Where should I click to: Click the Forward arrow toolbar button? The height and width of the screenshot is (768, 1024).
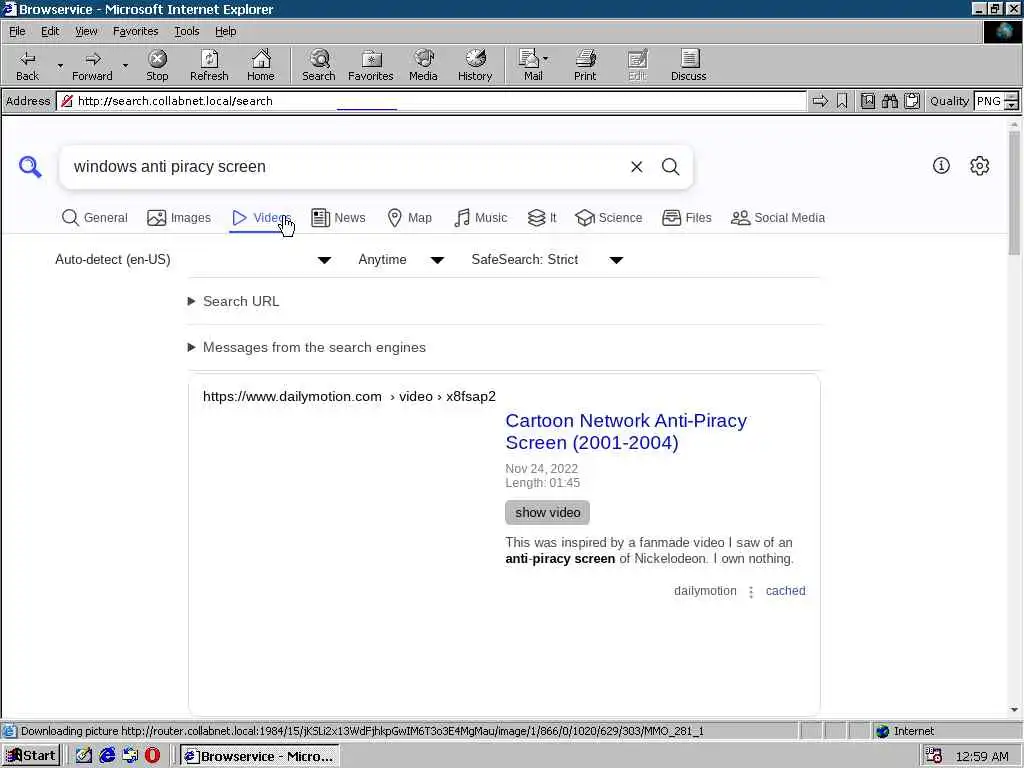[x=92, y=65]
